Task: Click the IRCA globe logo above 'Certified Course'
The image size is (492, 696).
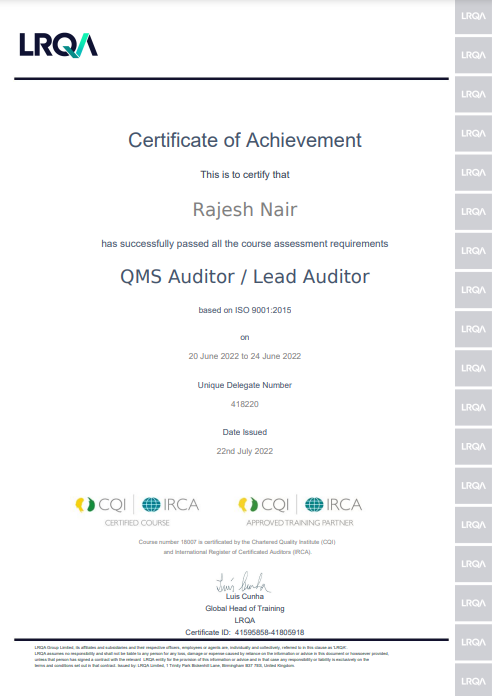Action: click(x=171, y=505)
